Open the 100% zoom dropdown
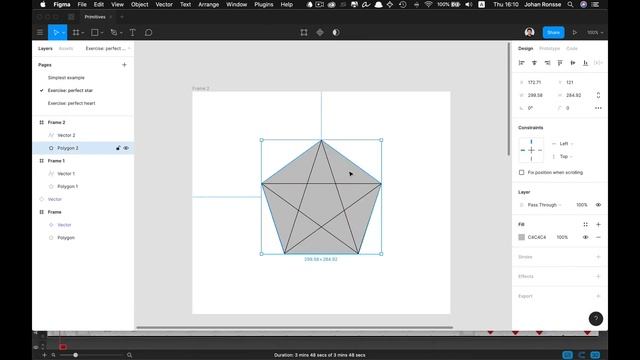Viewport: 640px width, 360px height. click(595, 32)
